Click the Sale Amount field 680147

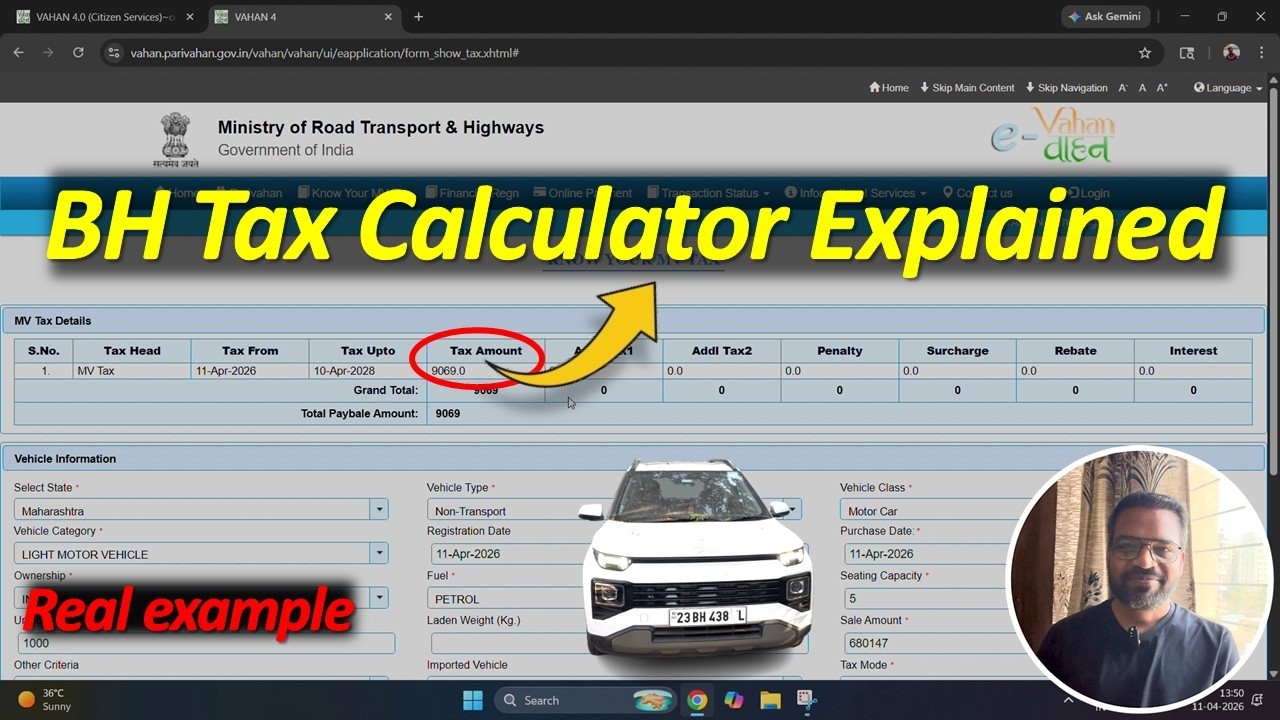930,642
